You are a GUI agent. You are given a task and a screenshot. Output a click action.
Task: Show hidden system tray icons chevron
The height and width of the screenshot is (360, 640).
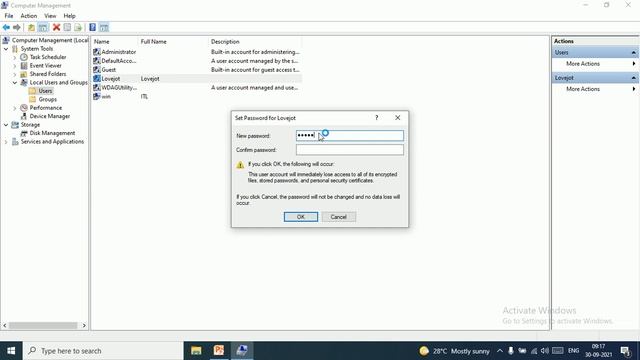(500, 351)
